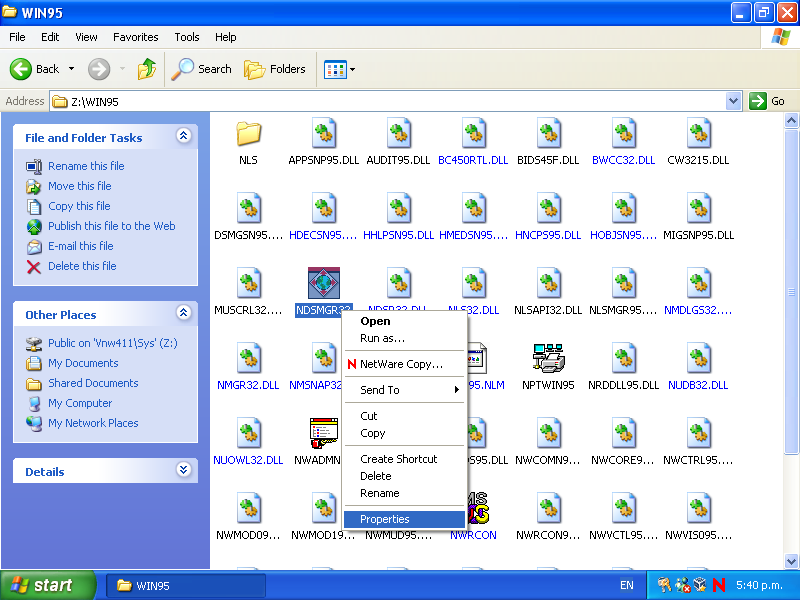Select the CW3215.DLL file icon

698,134
